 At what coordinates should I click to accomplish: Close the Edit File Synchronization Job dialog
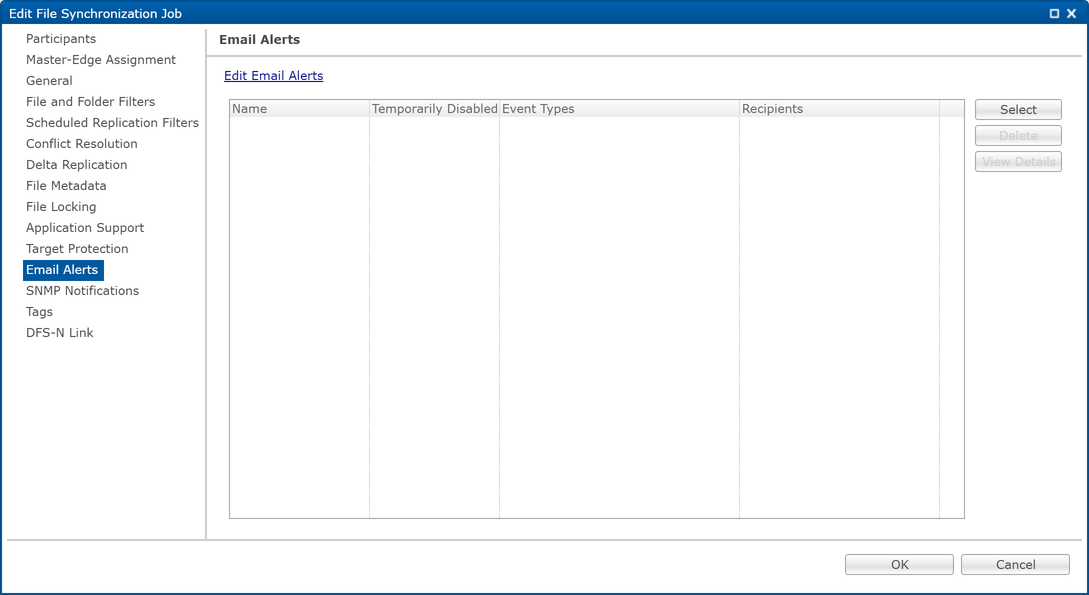1072,13
